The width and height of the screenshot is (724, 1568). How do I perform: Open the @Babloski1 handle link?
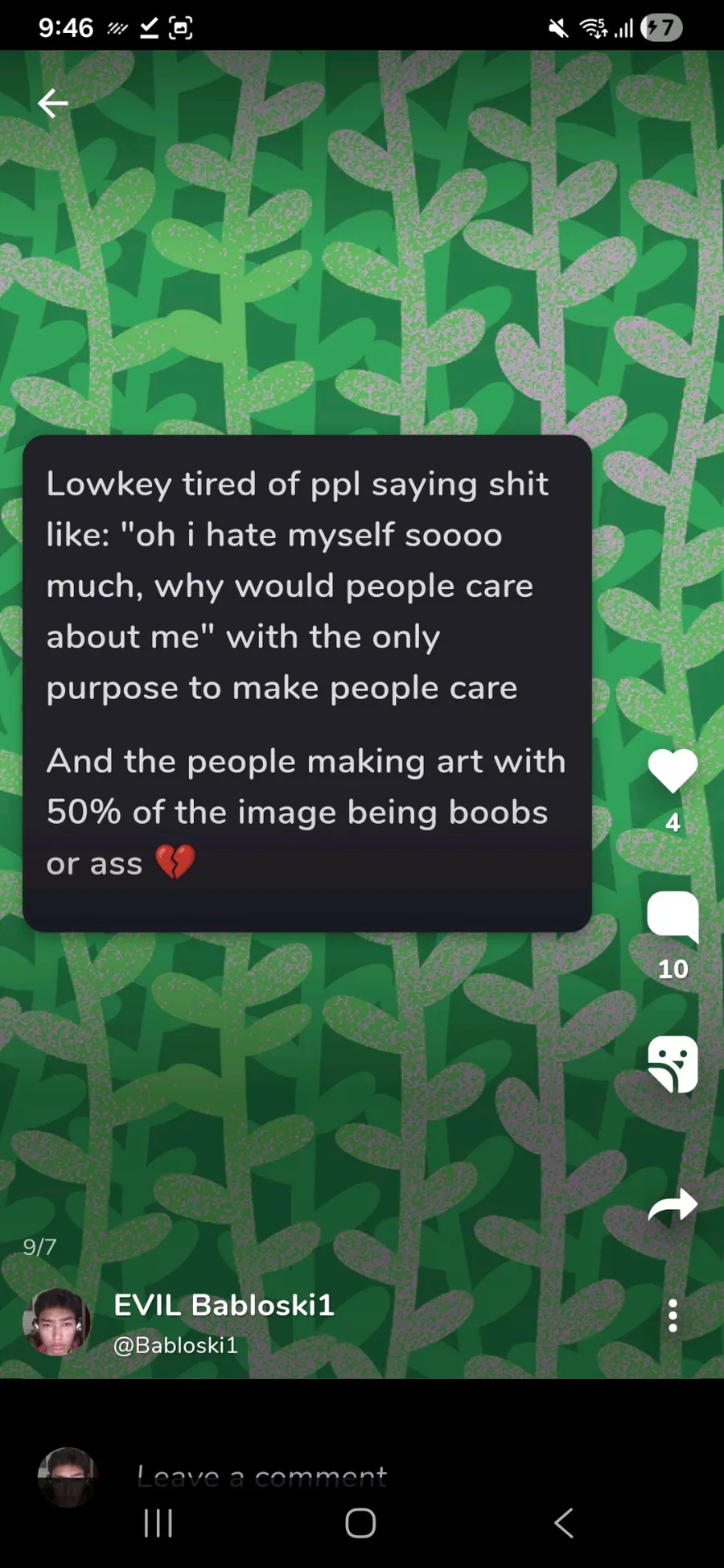click(175, 1345)
